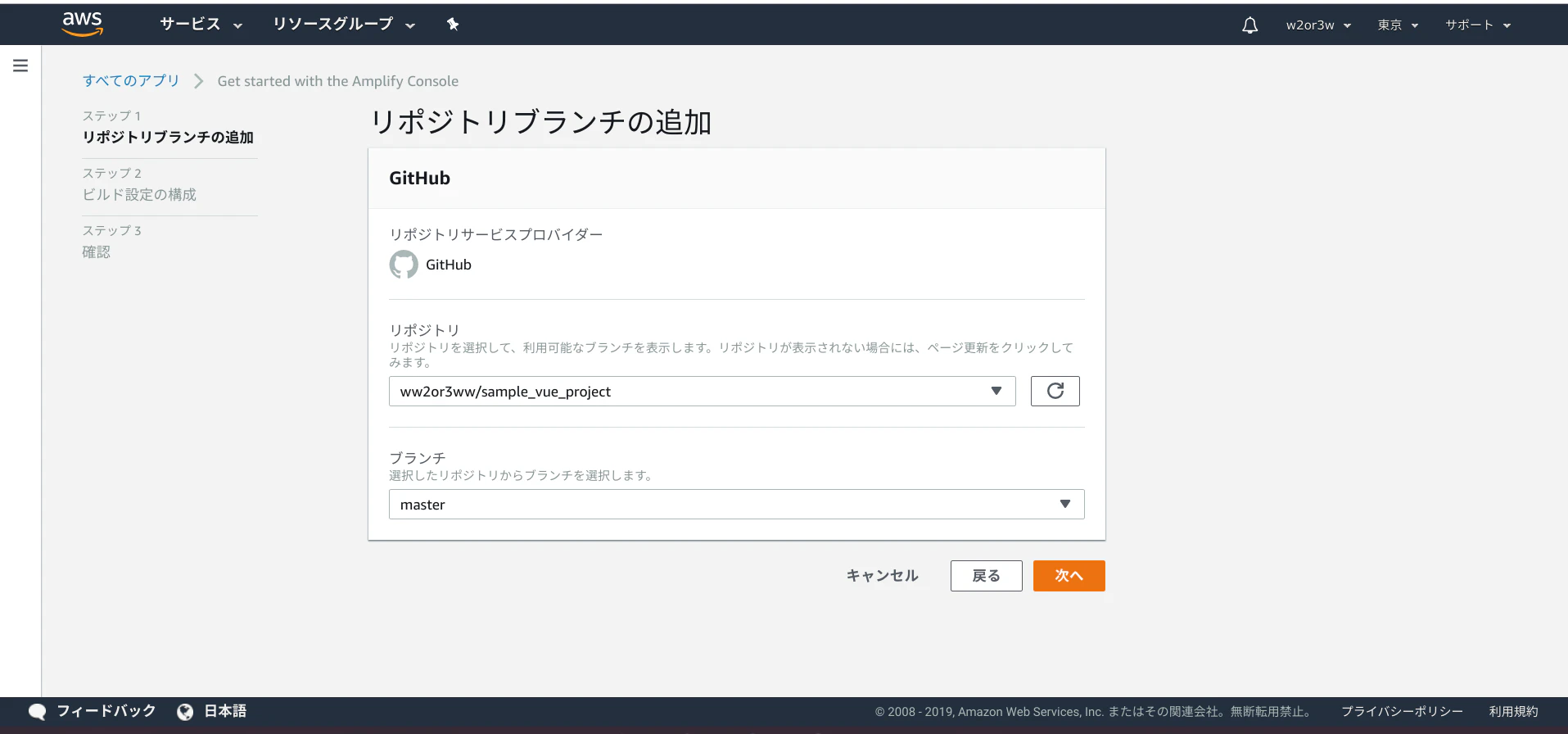Click 日本語 language selector in footer

tap(225, 711)
